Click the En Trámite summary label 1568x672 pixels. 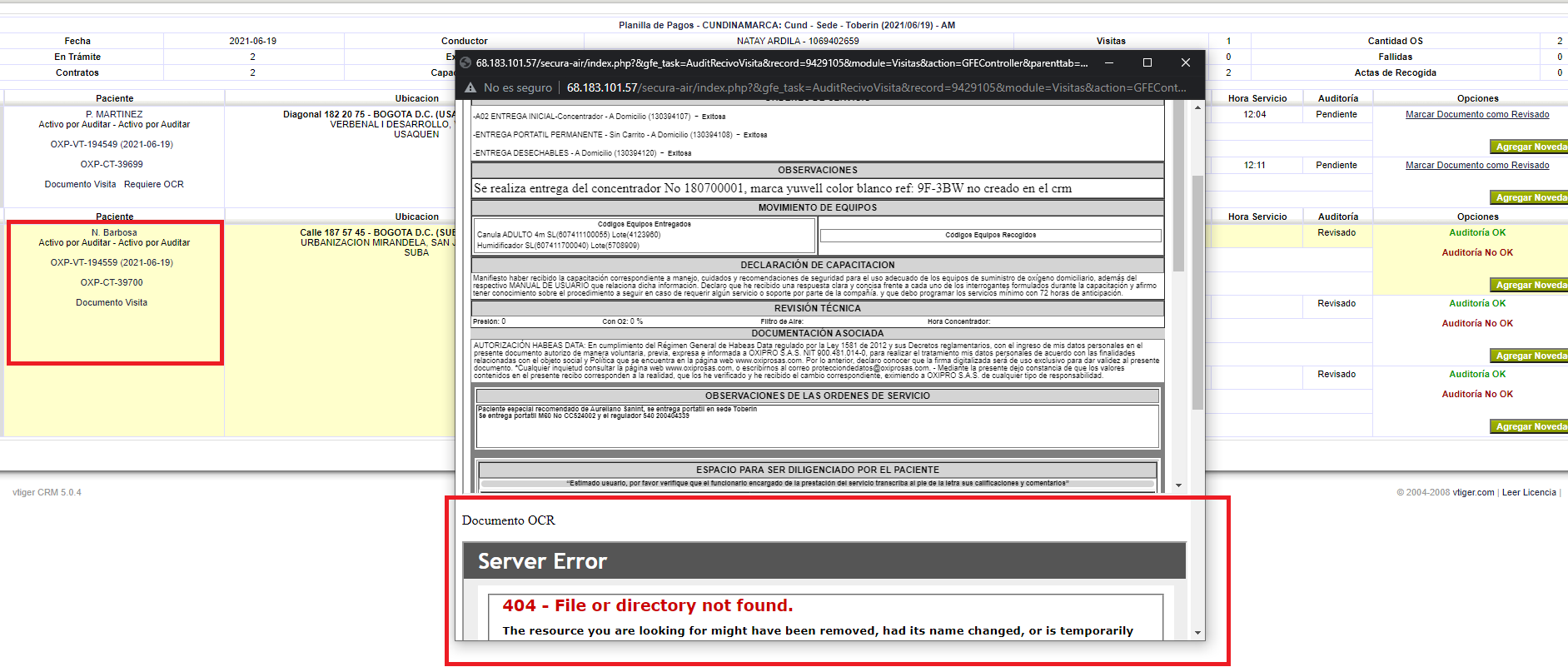77,57
